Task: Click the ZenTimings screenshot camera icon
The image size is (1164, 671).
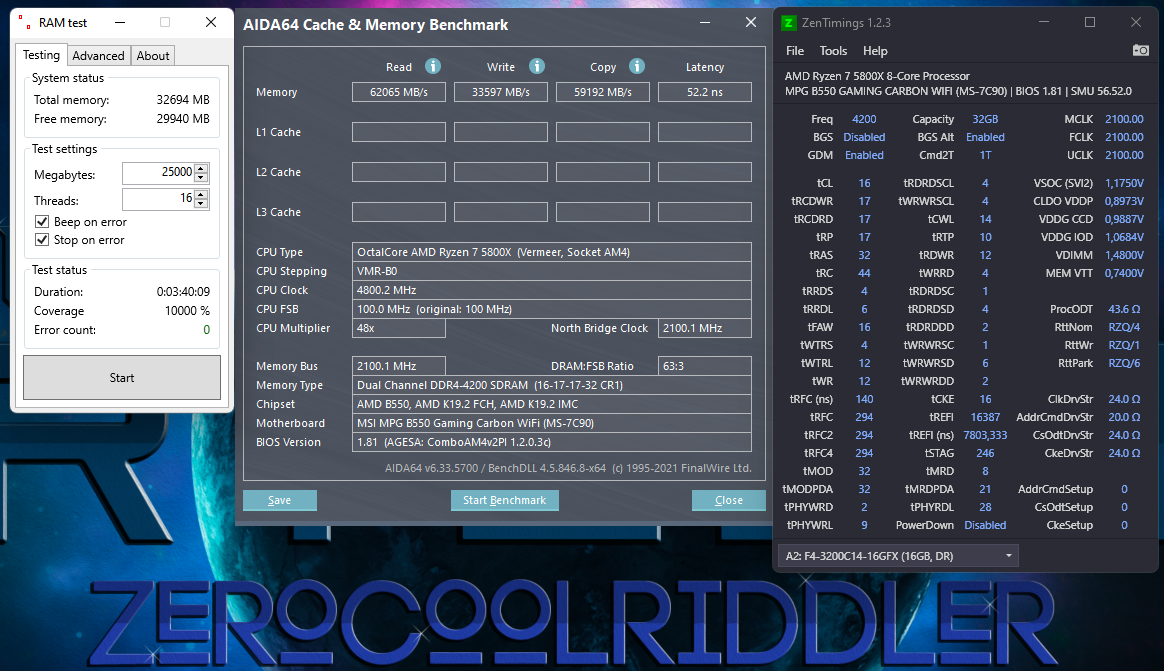Action: [1140, 50]
